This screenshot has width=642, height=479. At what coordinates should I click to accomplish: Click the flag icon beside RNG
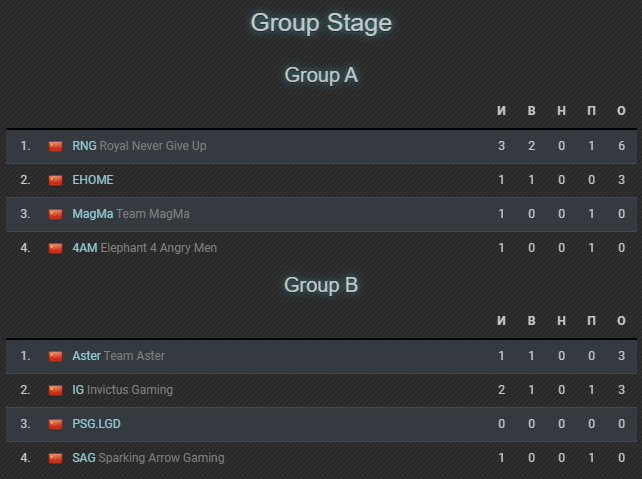tap(56, 146)
